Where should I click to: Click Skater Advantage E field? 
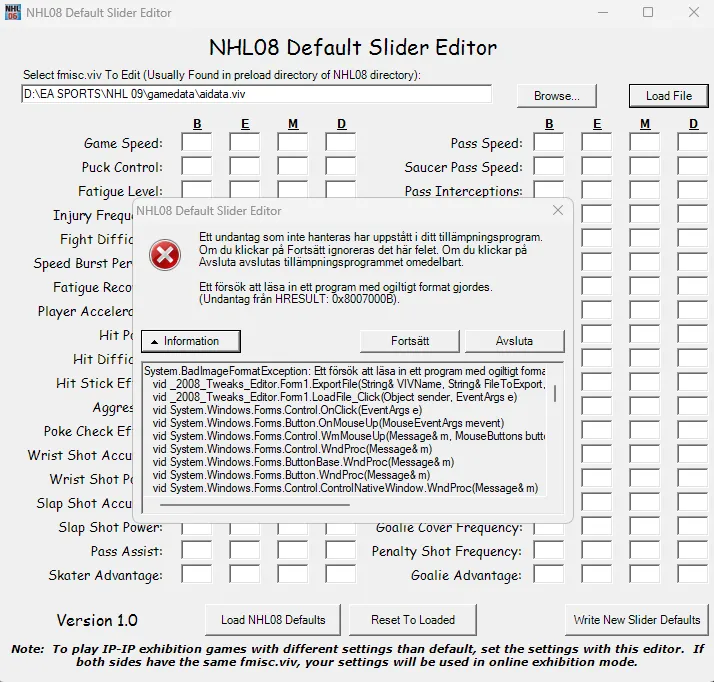(x=245, y=575)
